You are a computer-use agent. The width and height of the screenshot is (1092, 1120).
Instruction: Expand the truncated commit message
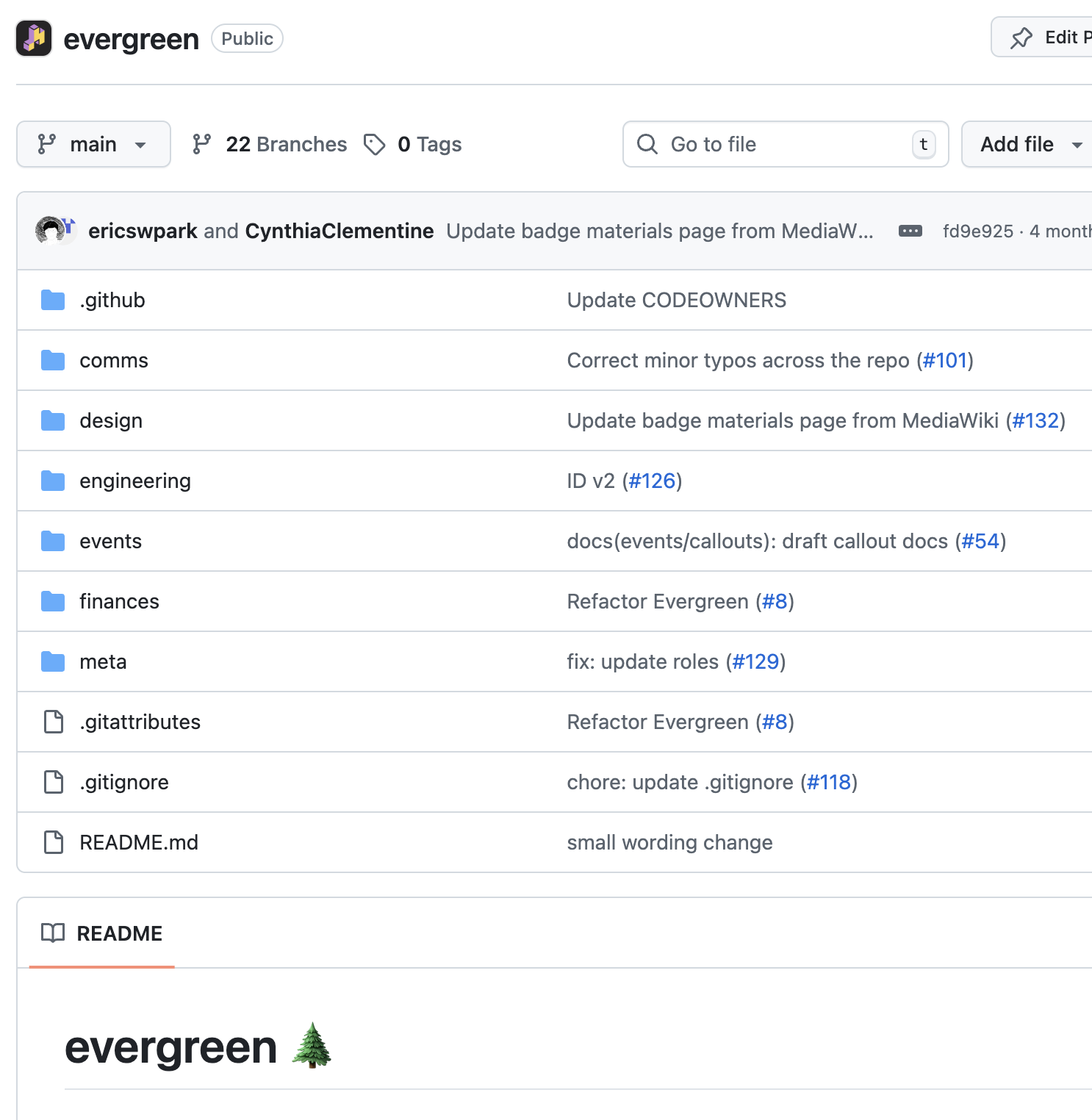point(910,230)
